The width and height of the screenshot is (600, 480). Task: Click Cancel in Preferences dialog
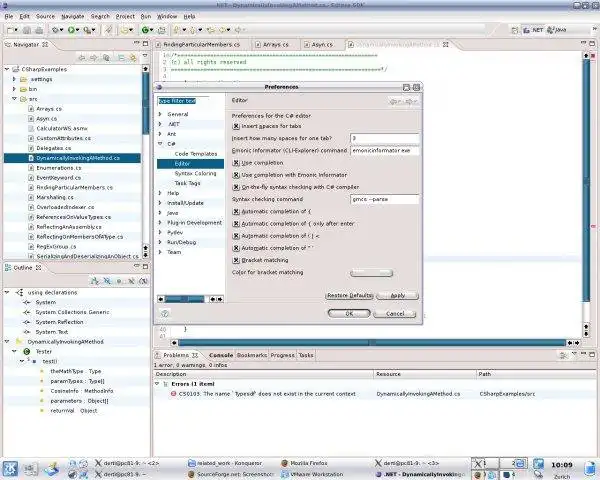coord(395,313)
